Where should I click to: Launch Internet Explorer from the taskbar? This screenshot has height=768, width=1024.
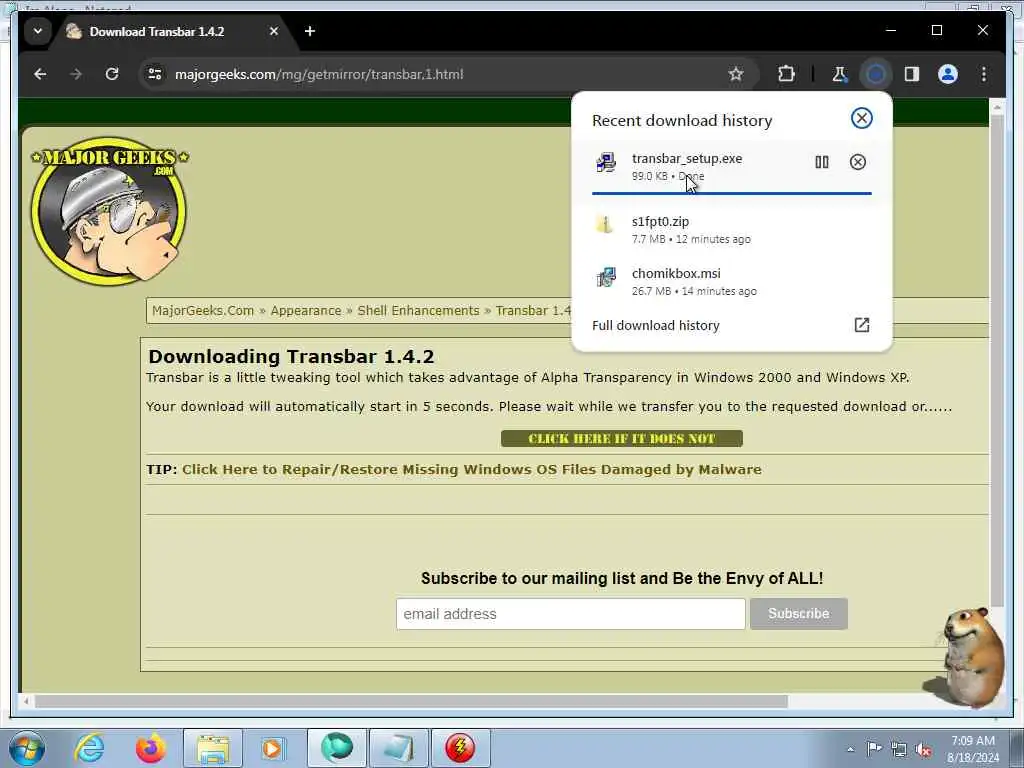pyautogui.click(x=89, y=748)
